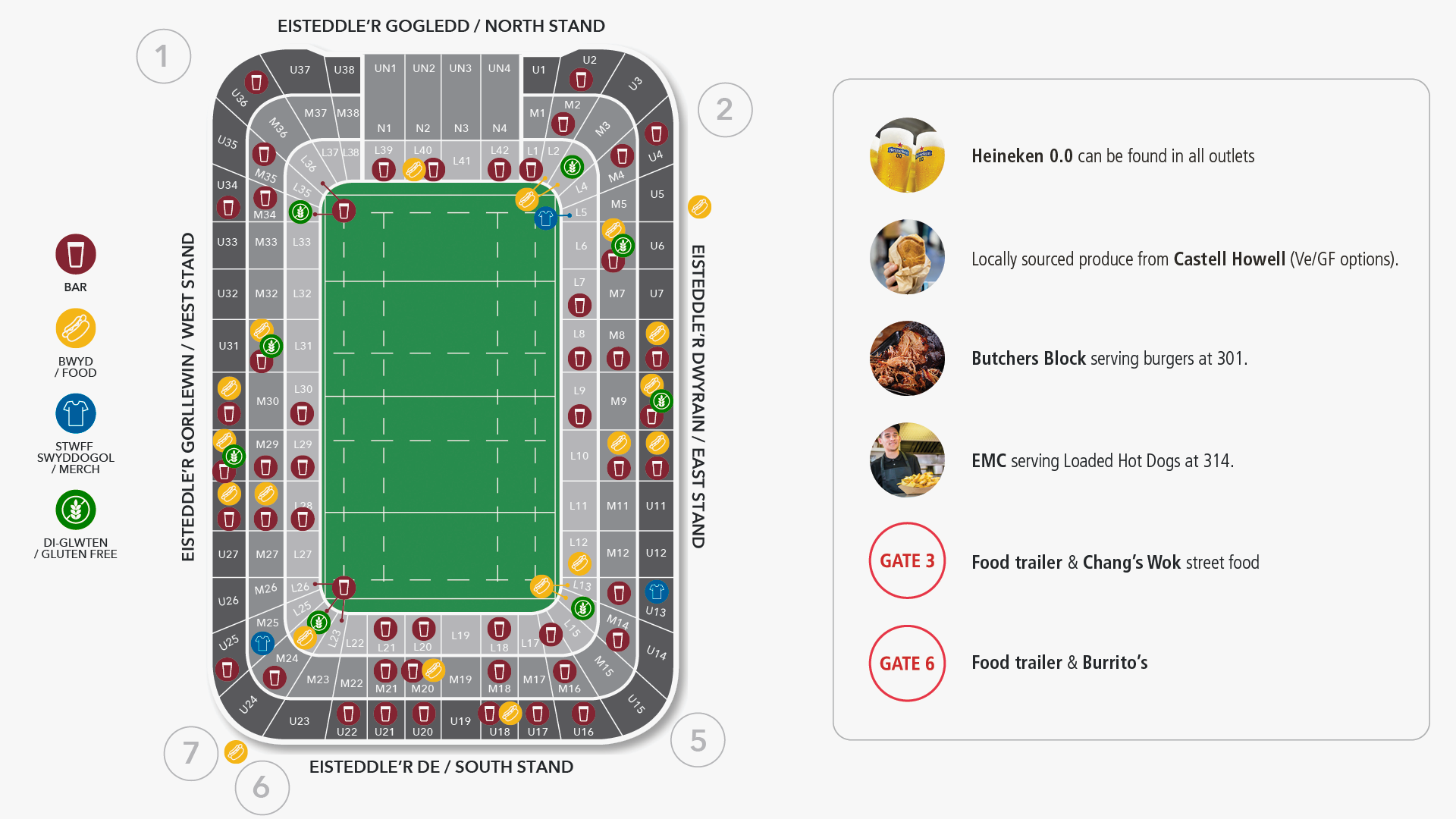Click the merch icon near section M25
Image resolution: width=1456 pixels, height=819 pixels.
tap(262, 643)
